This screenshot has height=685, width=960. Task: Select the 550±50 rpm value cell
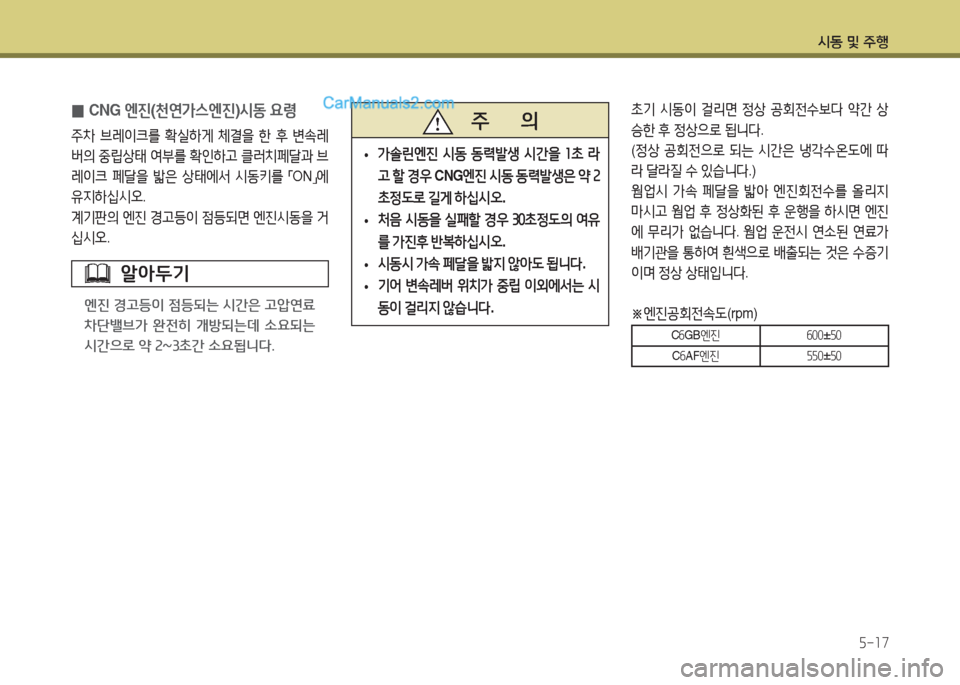pyautogui.click(x=823, y=356)
